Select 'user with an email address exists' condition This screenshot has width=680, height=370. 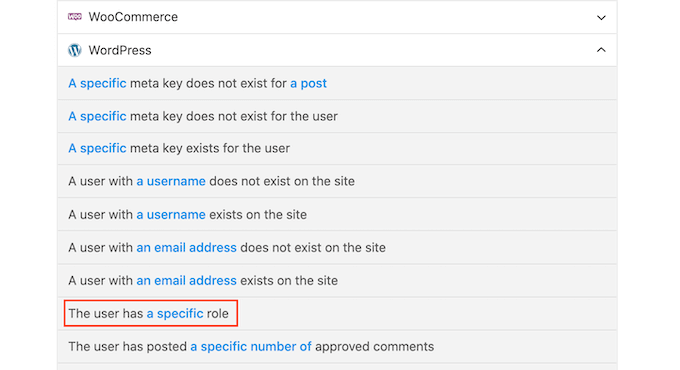point(337,281)
